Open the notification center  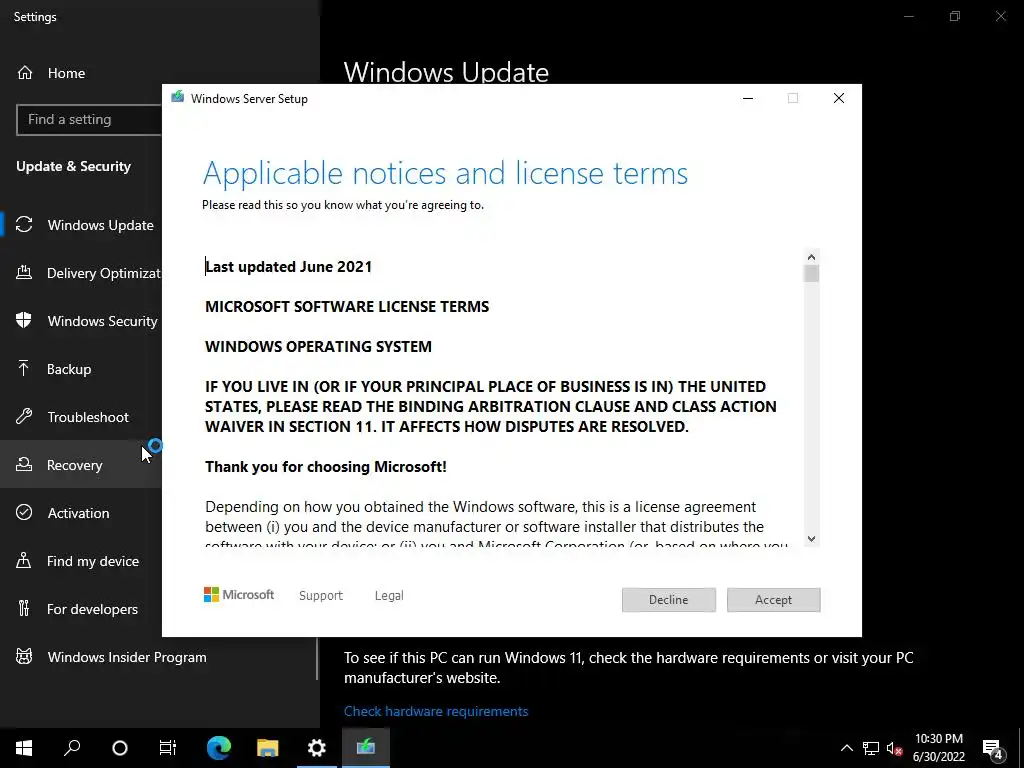pyautogui.click(x=993, y=748)
